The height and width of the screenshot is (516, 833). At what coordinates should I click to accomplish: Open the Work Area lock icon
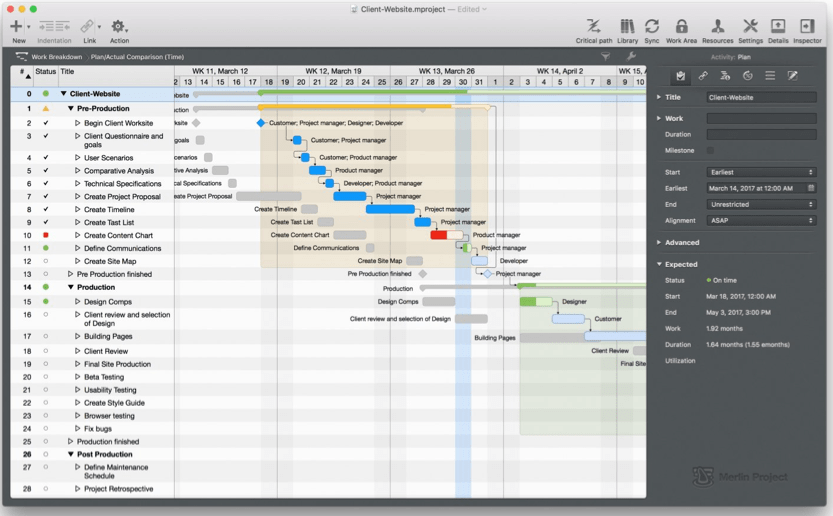point(682,26)
